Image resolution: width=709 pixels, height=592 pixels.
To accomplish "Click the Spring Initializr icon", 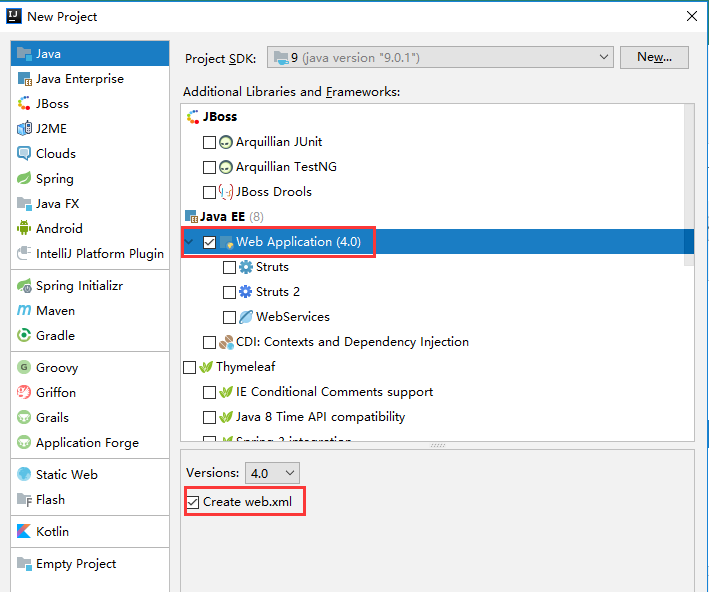I will coord(24,285).
